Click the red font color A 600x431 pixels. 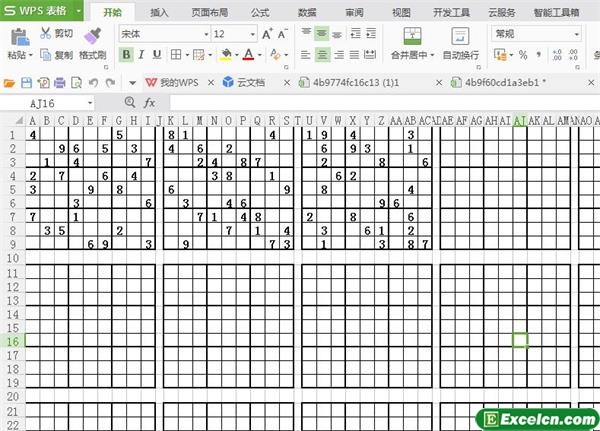[248, 54]
